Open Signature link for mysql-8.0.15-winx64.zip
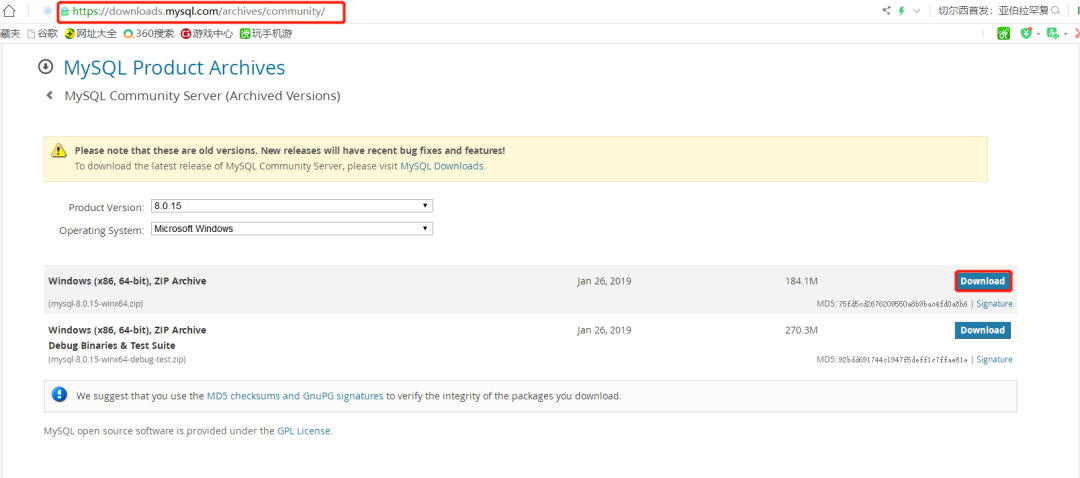Image resolution: width=1080 pixels, height=478 pixels. pos(995,304)
